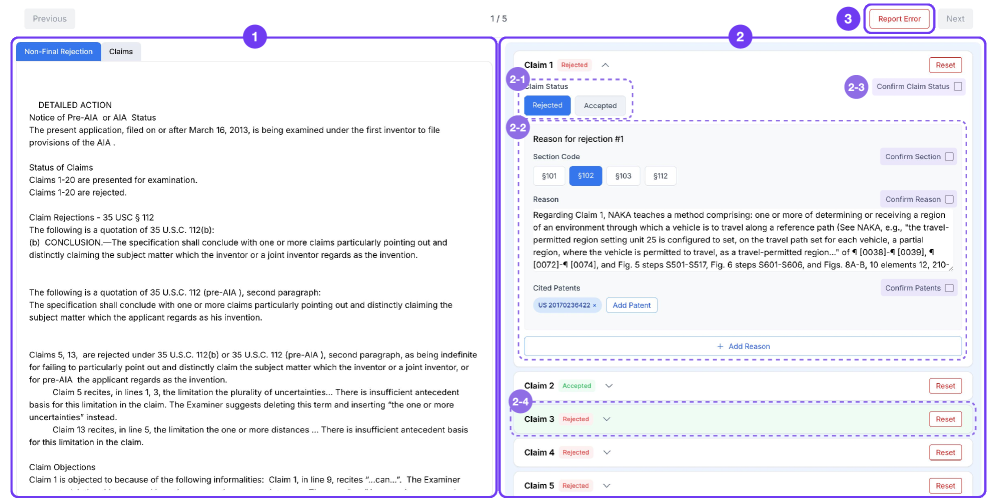Expand the Claim 4 details chevron

(x=606, y=452)
